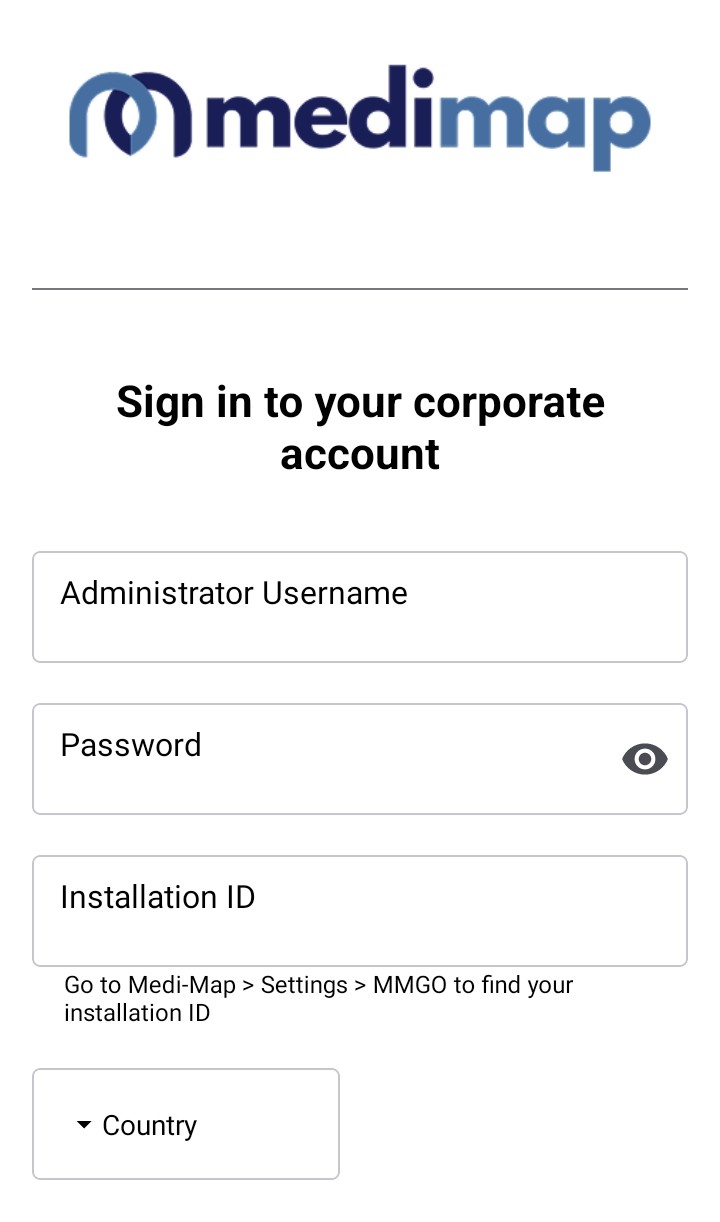Focus the Administrator Username field
The width and height of the screenshot is (720, 1222).
pyautogui.click(x=360, y=607)
